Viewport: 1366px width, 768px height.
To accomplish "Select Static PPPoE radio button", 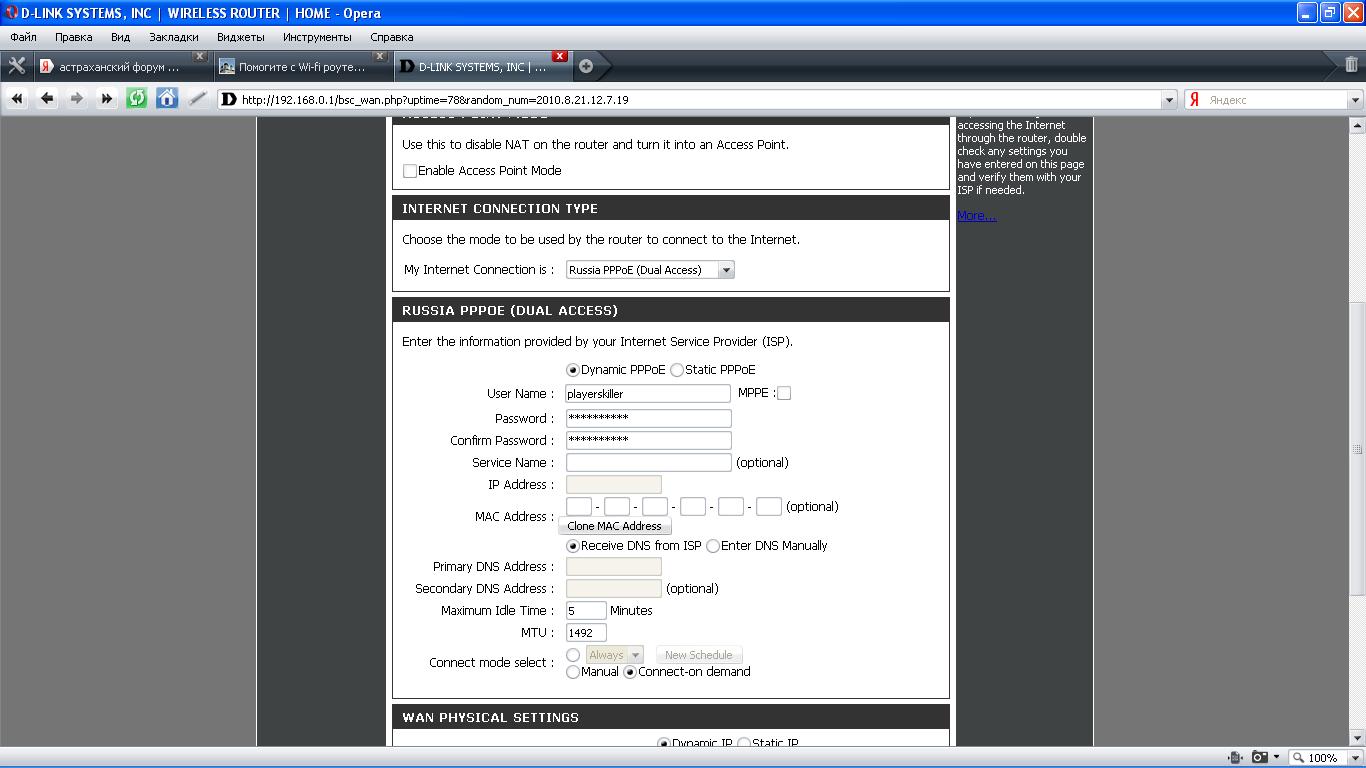I will [x=677, y=370].
